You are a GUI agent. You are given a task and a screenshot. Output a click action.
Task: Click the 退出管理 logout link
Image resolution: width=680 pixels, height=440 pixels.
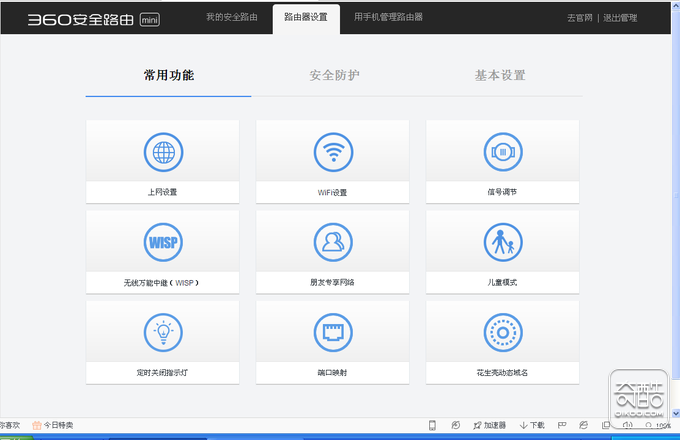[620, 18]
